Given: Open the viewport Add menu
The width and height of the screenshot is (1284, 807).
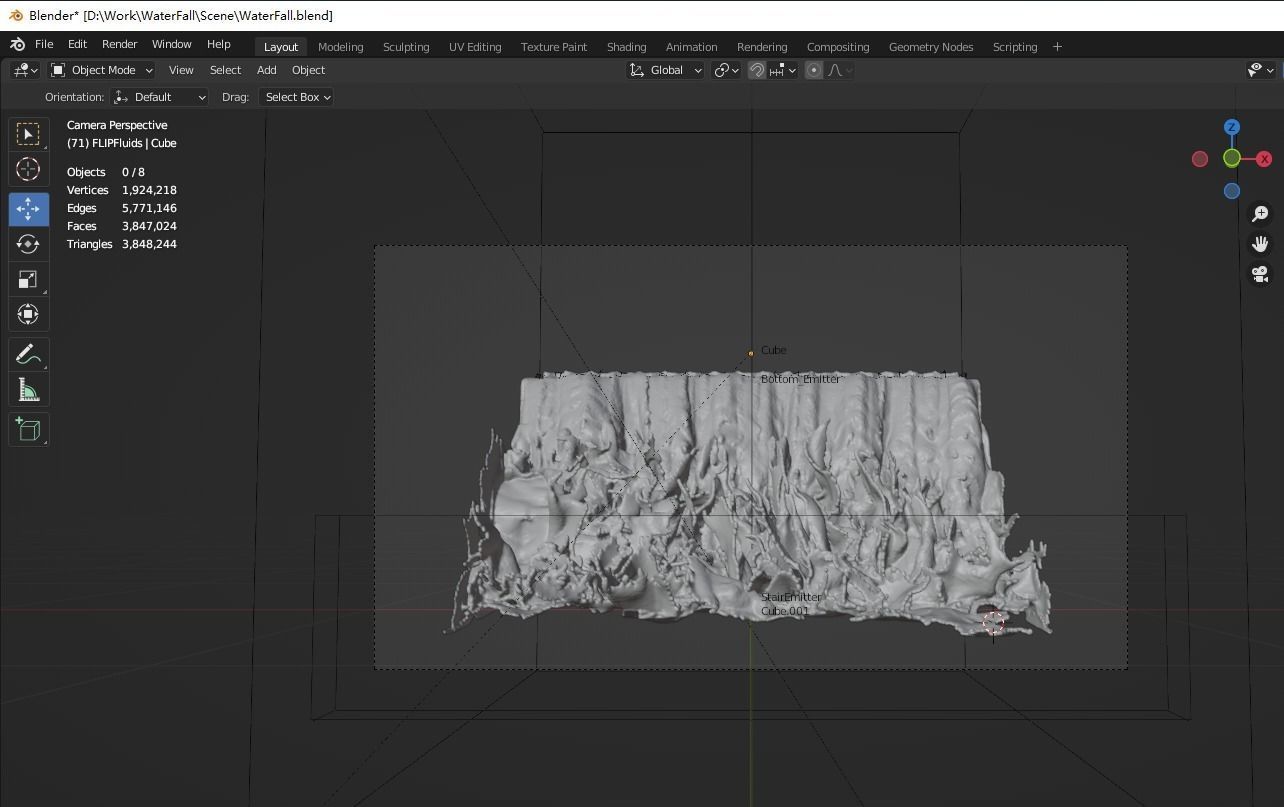Looking at the screenshot, I should [x=266, y=70].
